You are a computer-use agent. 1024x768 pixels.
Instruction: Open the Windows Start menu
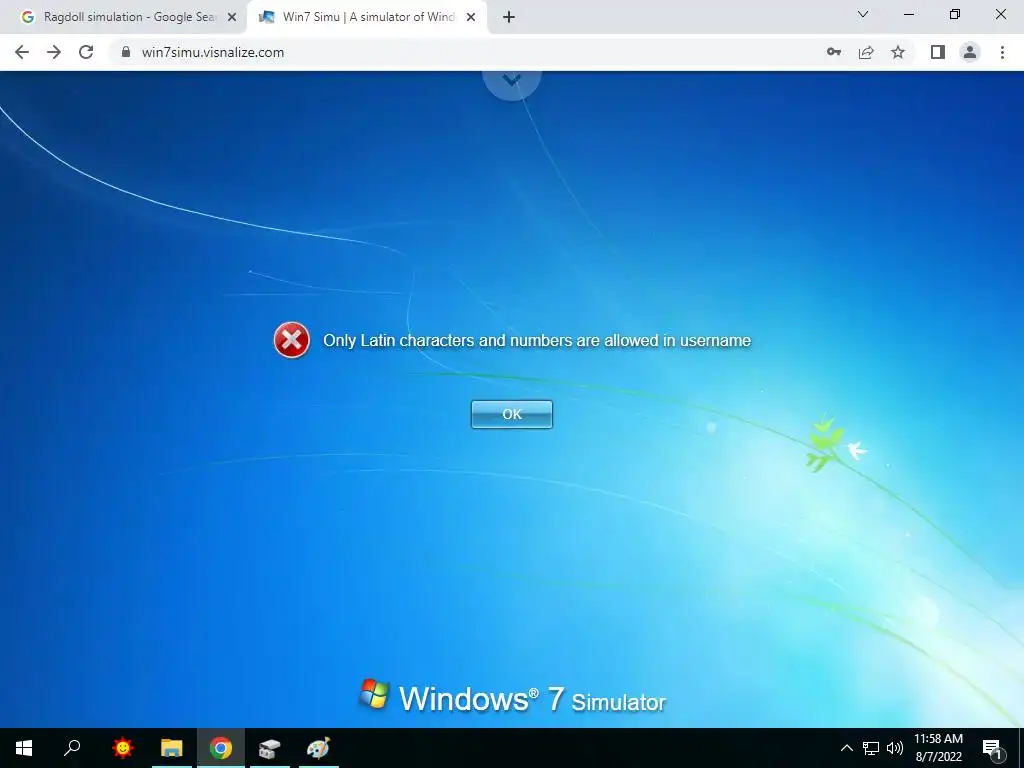click(24, 748)
